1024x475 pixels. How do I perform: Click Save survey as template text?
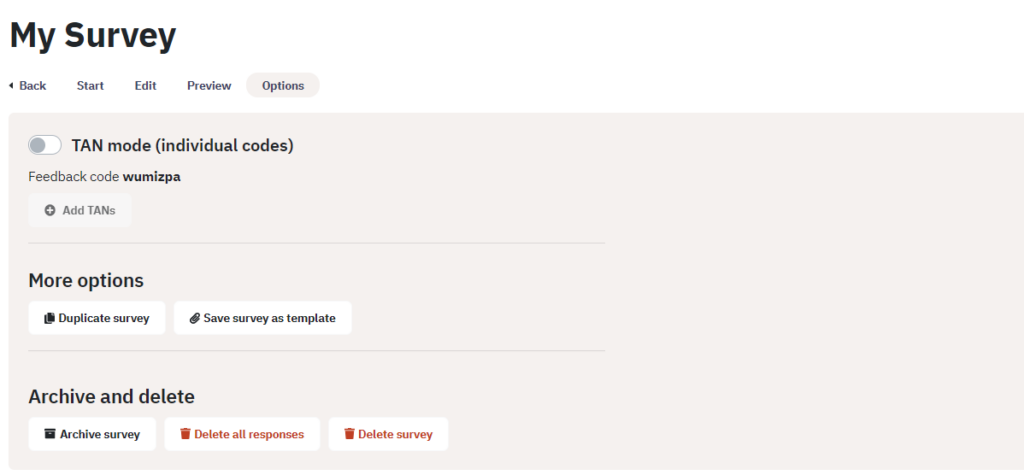tap(270, 318)
